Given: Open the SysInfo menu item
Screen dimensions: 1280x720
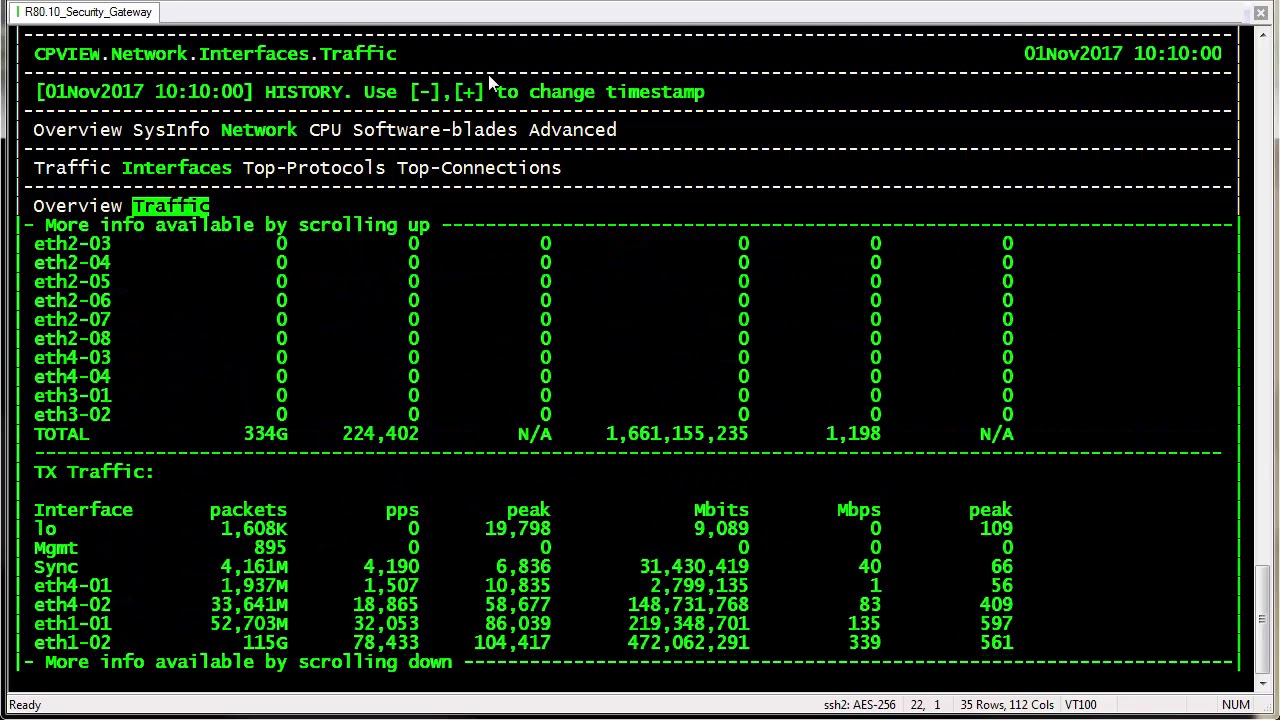Looking at the screenshot, I should pos(171,130).
